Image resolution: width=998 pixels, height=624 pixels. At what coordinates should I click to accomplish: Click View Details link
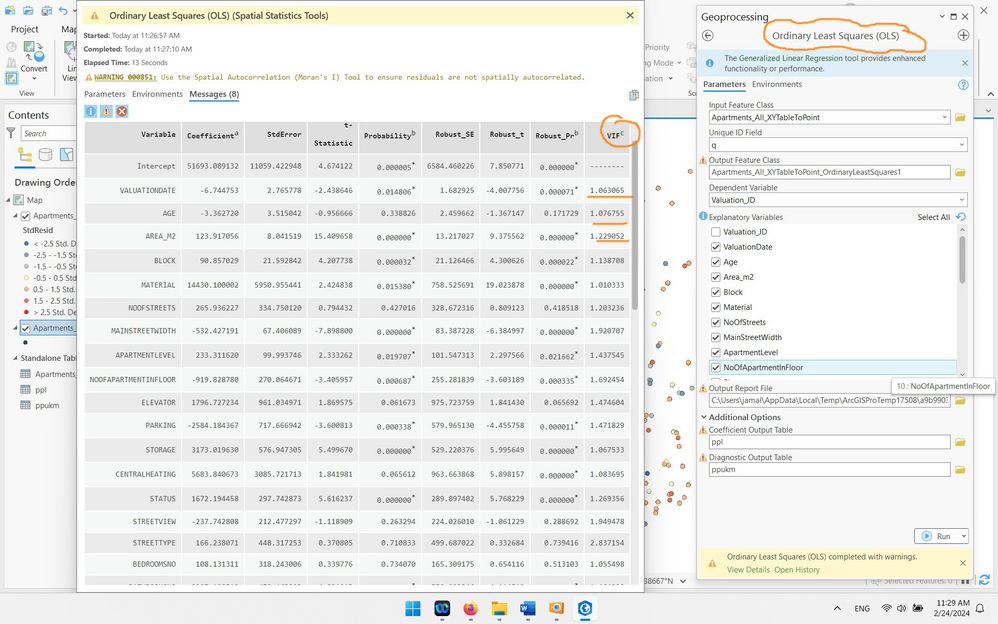click(748, 570)
